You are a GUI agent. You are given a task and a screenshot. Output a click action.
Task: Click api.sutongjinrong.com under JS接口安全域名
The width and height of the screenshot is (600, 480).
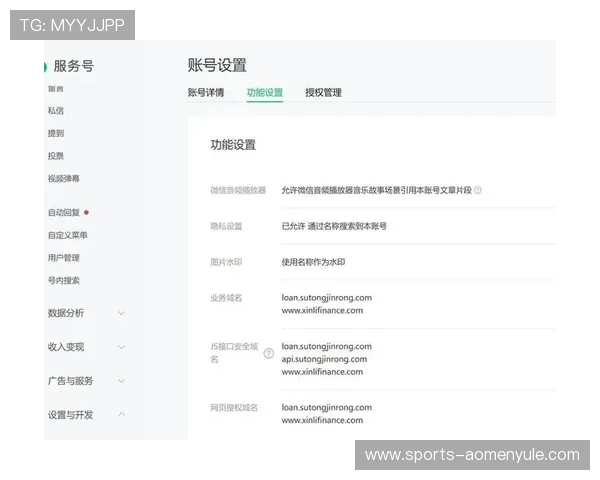[324, 359]
